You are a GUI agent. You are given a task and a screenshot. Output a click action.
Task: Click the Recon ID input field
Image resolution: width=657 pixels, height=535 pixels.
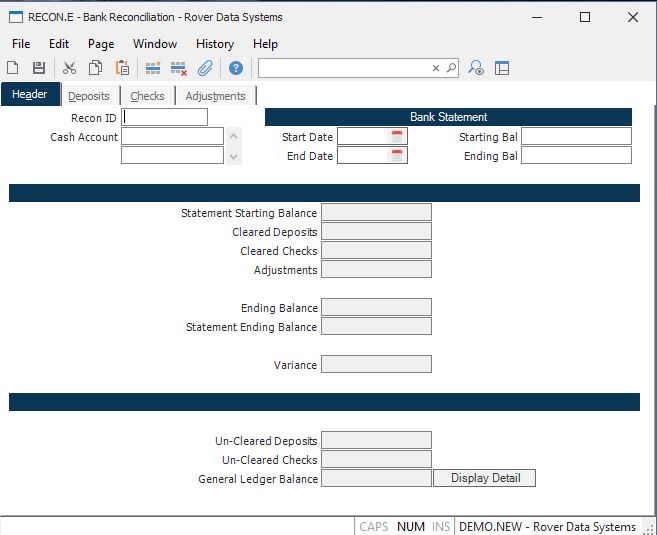165,117
